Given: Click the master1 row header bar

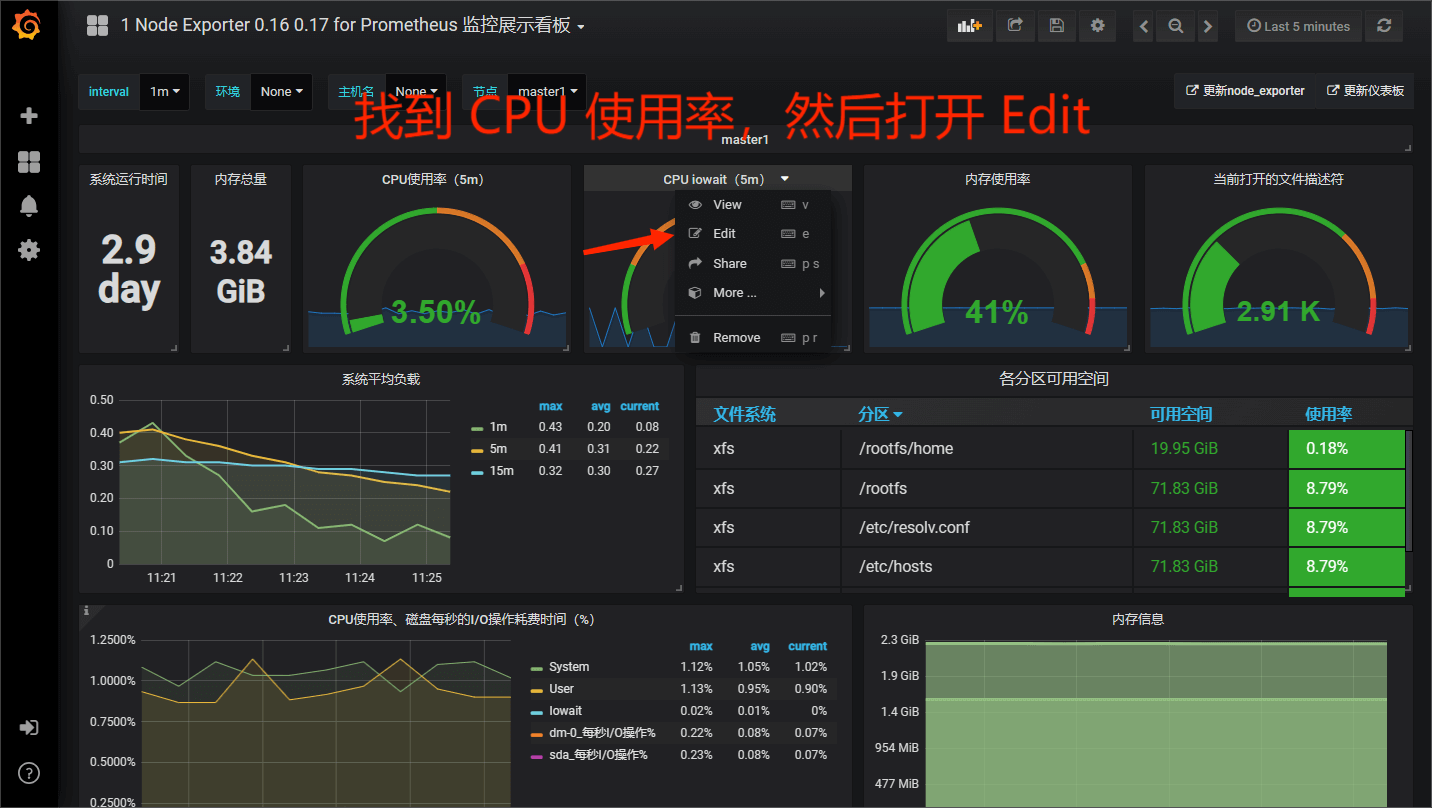Looking at the screenshot, I should tap(745, 139).
